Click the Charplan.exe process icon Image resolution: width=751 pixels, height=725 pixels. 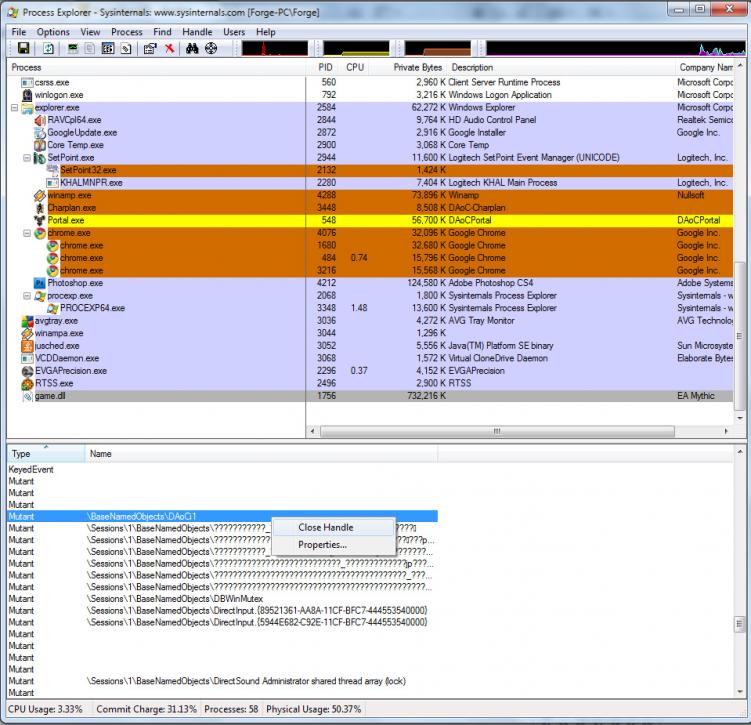pos(40,208)
